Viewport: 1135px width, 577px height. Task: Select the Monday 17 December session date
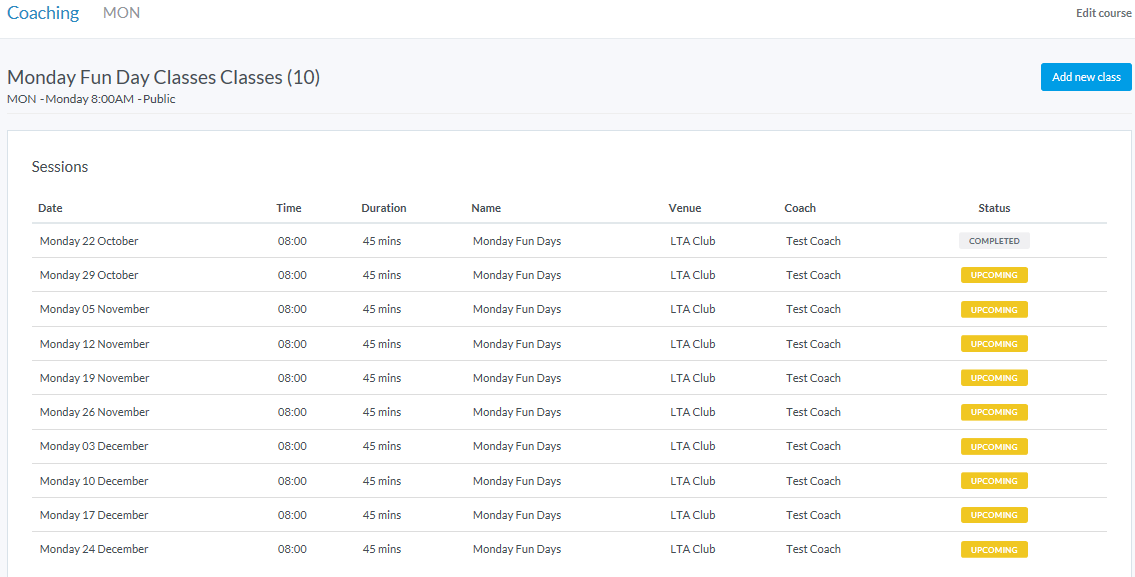[94, 515]
